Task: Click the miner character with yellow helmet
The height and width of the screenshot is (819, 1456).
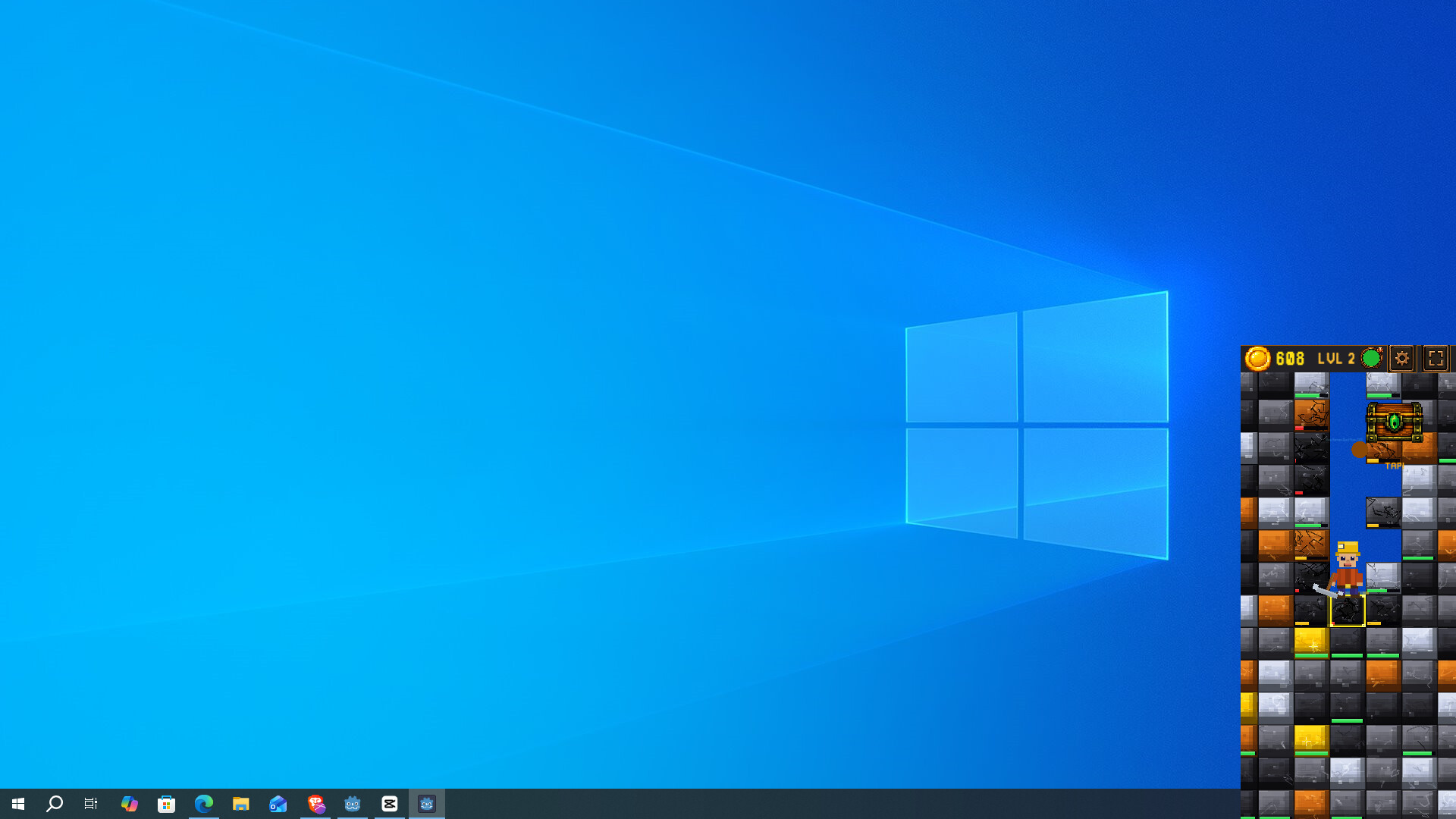Action: [1346, 567]
